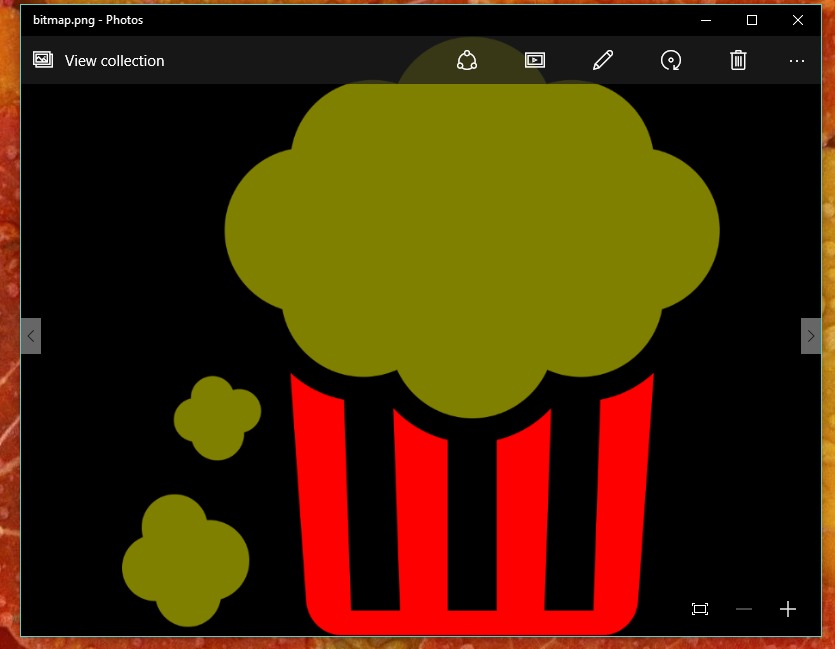
Task: Select the pencil to edit the image
Action: [x=601, y=60]
